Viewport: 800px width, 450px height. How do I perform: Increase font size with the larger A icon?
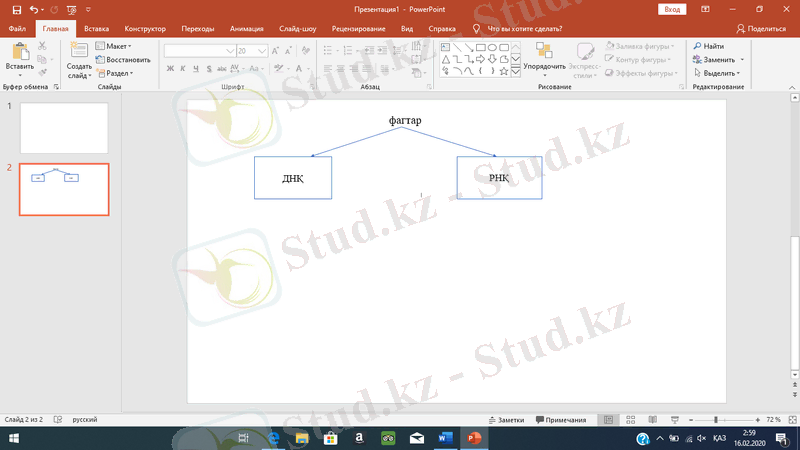click(x=275, y=51)
